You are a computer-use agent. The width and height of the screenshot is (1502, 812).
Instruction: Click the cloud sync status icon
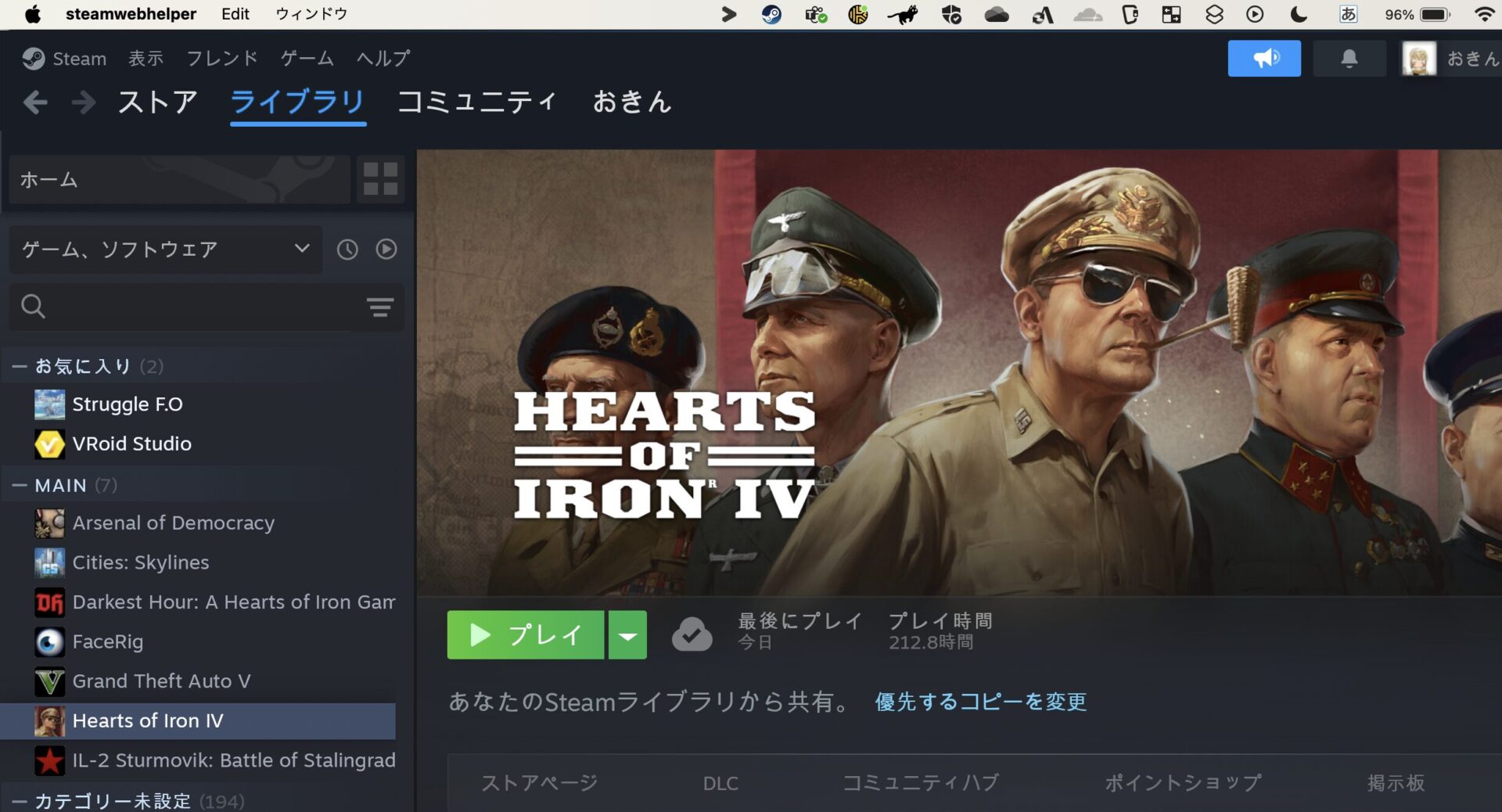tap(692, 634)
